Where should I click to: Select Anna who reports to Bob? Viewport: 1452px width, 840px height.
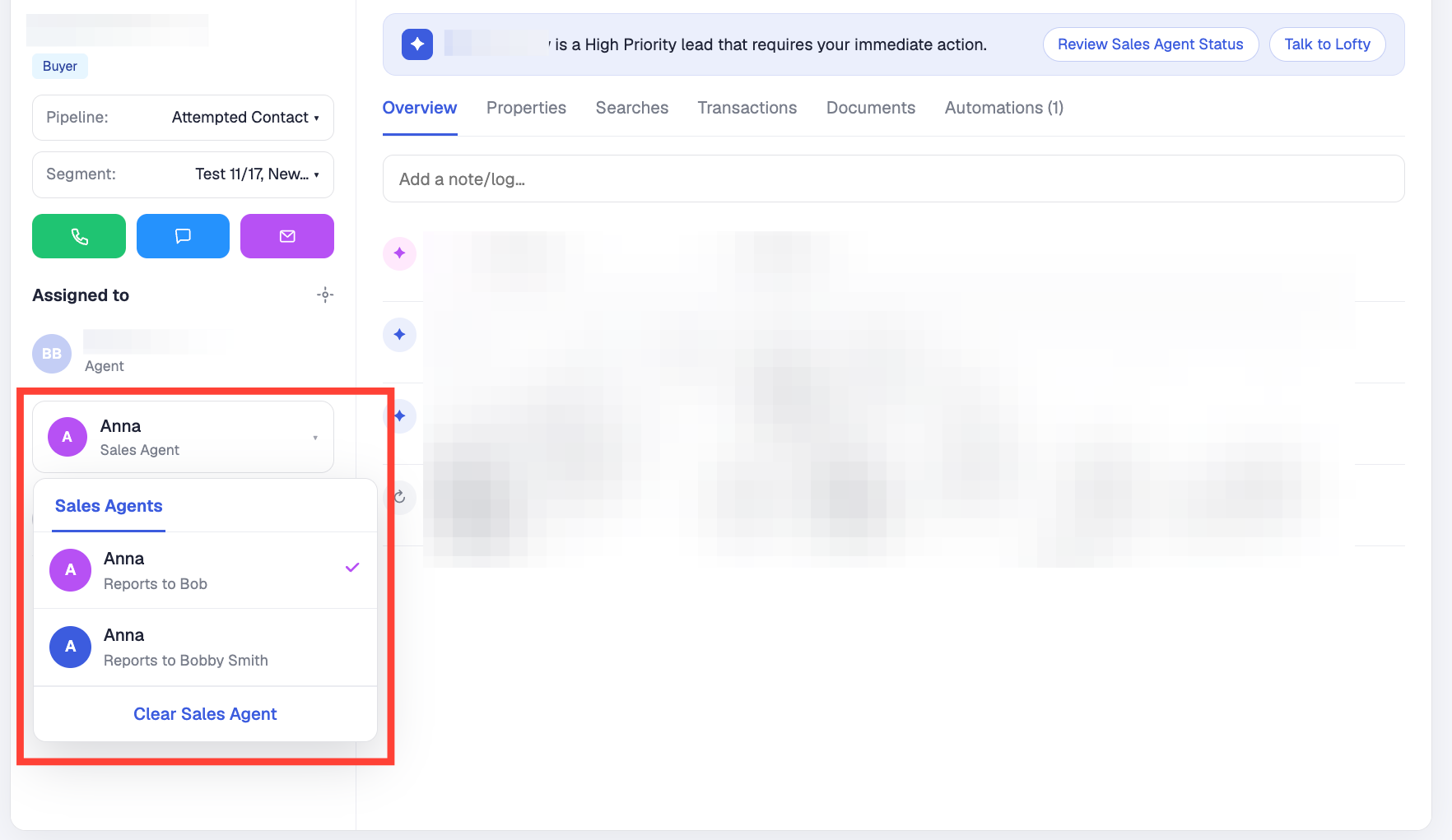coord(205,570)
